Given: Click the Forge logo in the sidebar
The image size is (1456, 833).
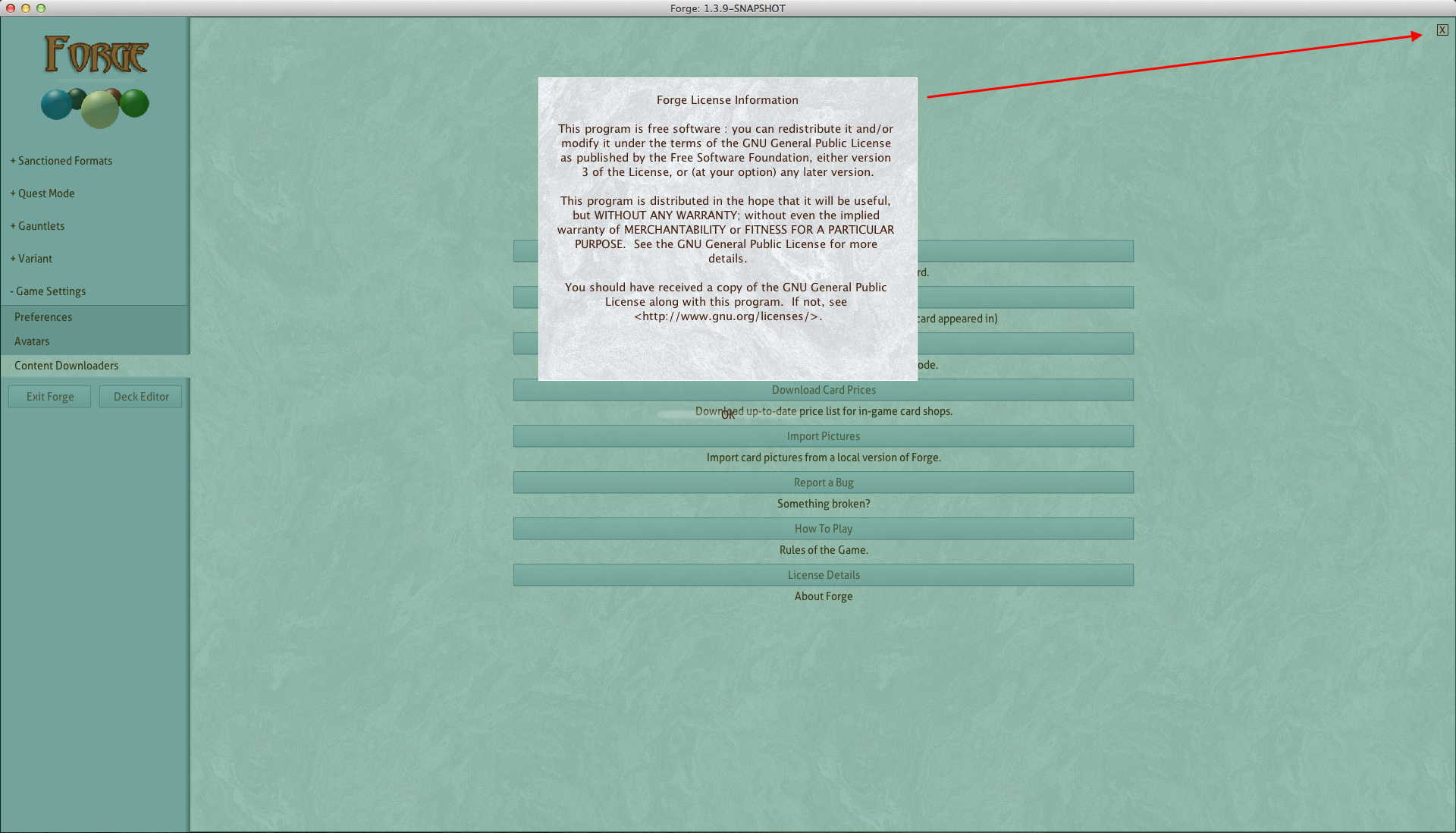Looking at the screenshot, I should [x=96, y=80].
